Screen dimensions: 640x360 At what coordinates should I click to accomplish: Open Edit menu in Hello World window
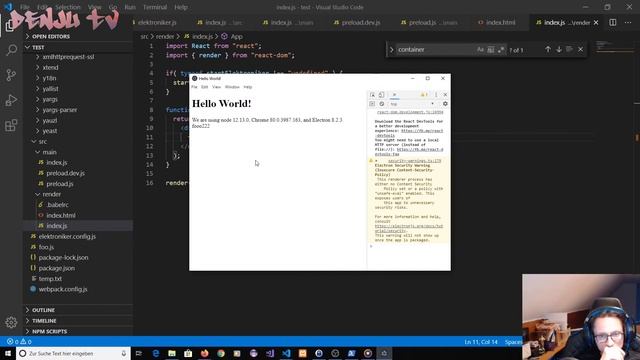(x=204, y=87)
